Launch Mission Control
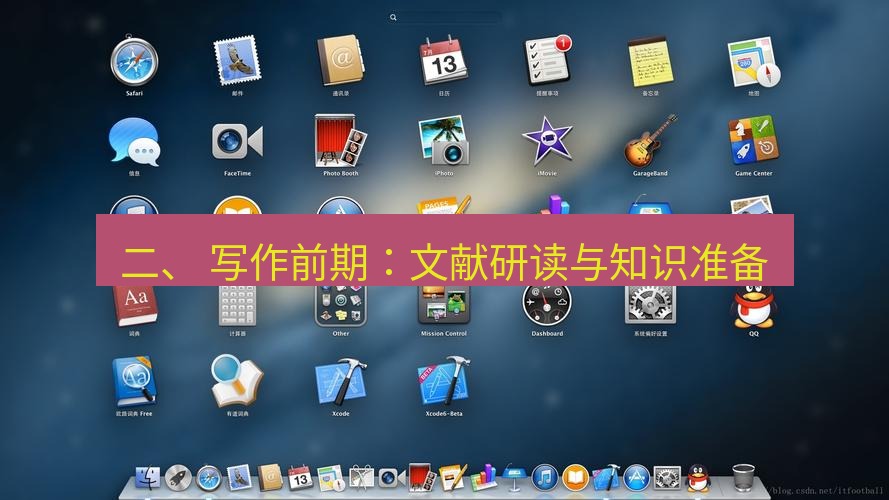The height and width of the screenshot is (500, 889). point(443,306)
